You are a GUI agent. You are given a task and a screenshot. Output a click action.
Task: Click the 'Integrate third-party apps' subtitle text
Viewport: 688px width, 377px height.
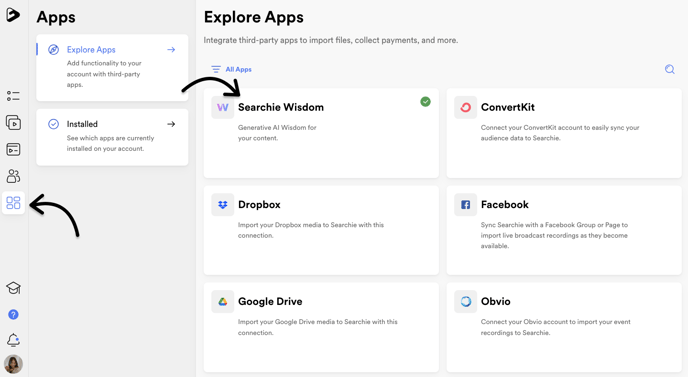331,40
